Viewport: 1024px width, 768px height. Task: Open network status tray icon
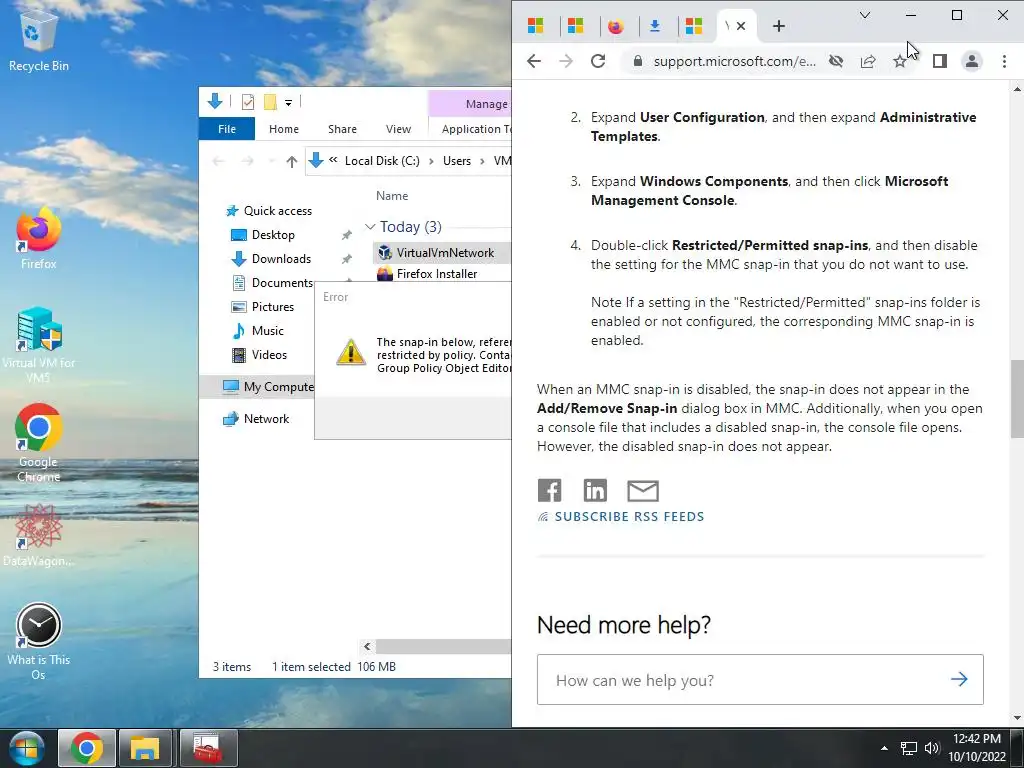click(908, 748)
